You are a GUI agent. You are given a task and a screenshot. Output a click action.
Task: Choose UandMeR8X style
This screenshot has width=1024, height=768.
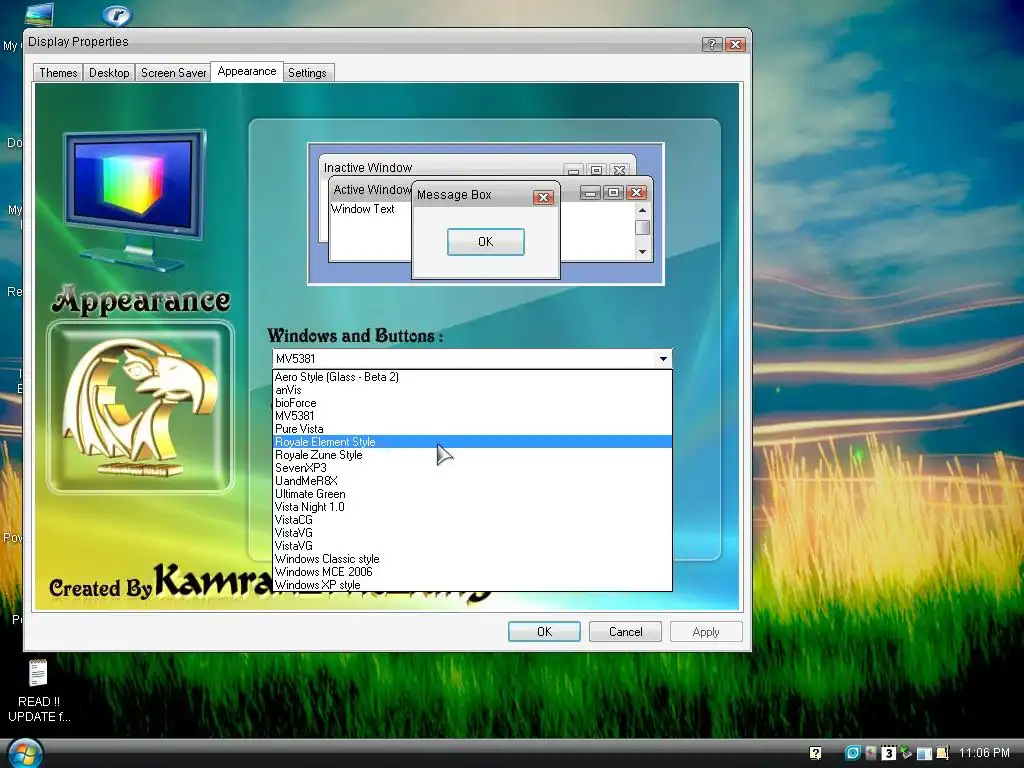coord(472,481)
